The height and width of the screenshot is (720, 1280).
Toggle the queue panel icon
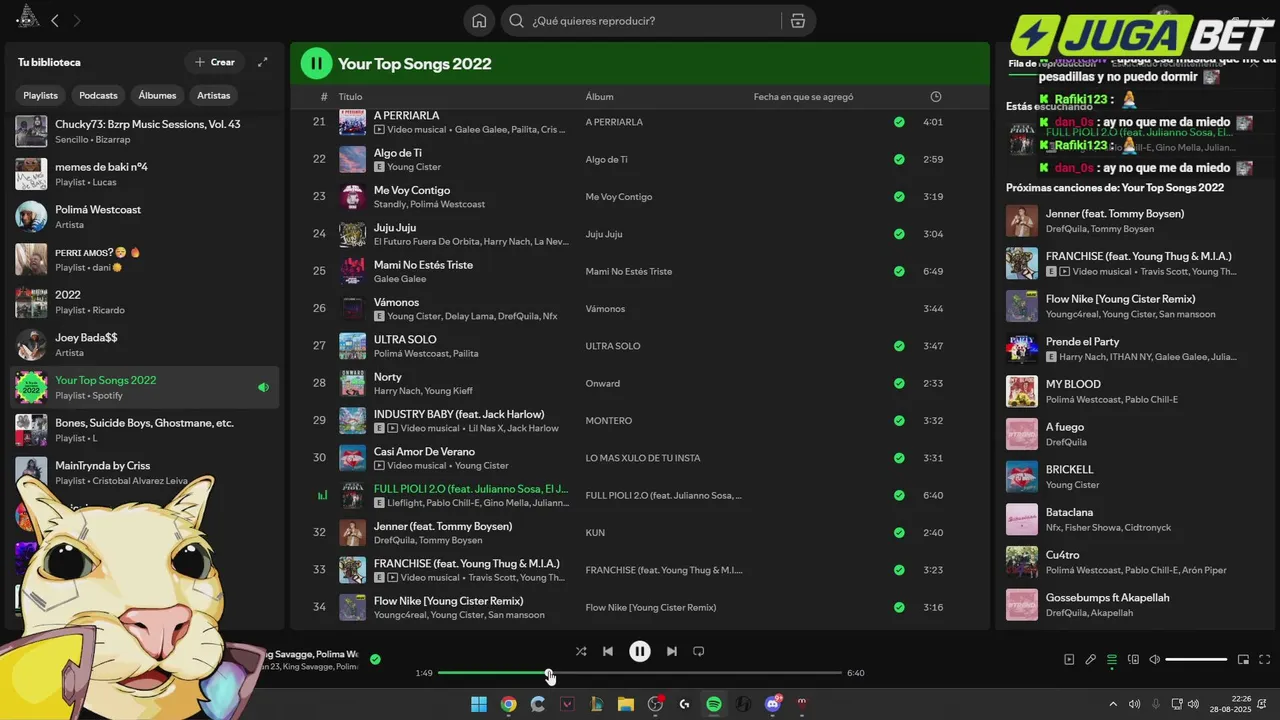point(1112,659)
